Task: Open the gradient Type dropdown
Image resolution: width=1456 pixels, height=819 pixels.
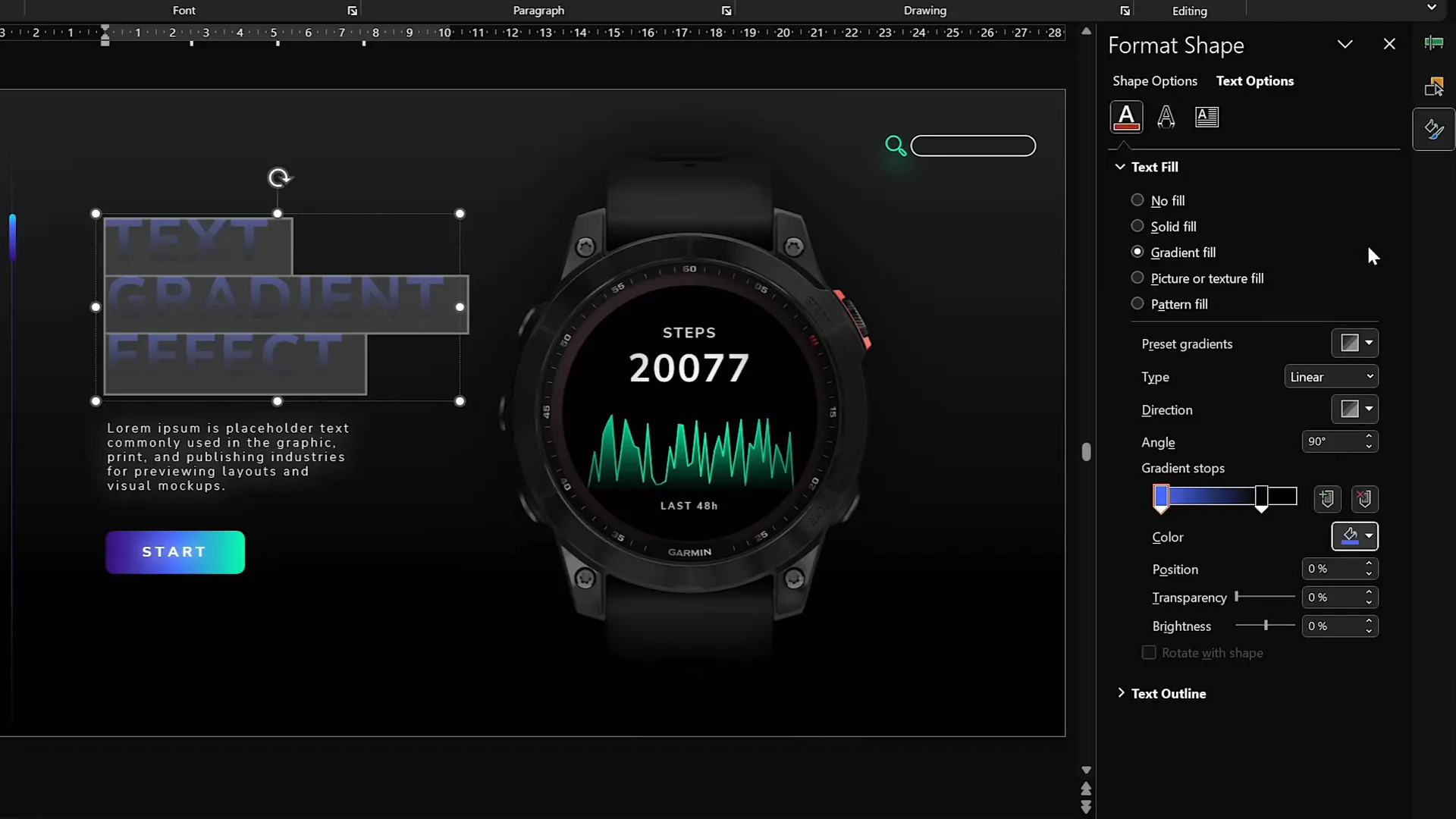Action: (x=1332, y=377)
